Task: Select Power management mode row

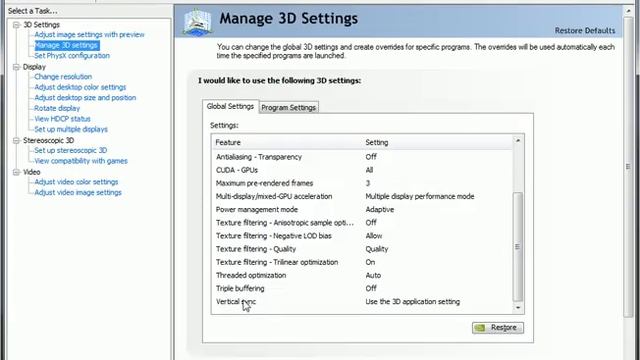Action: pyautogui.click(x=362, y=209)
